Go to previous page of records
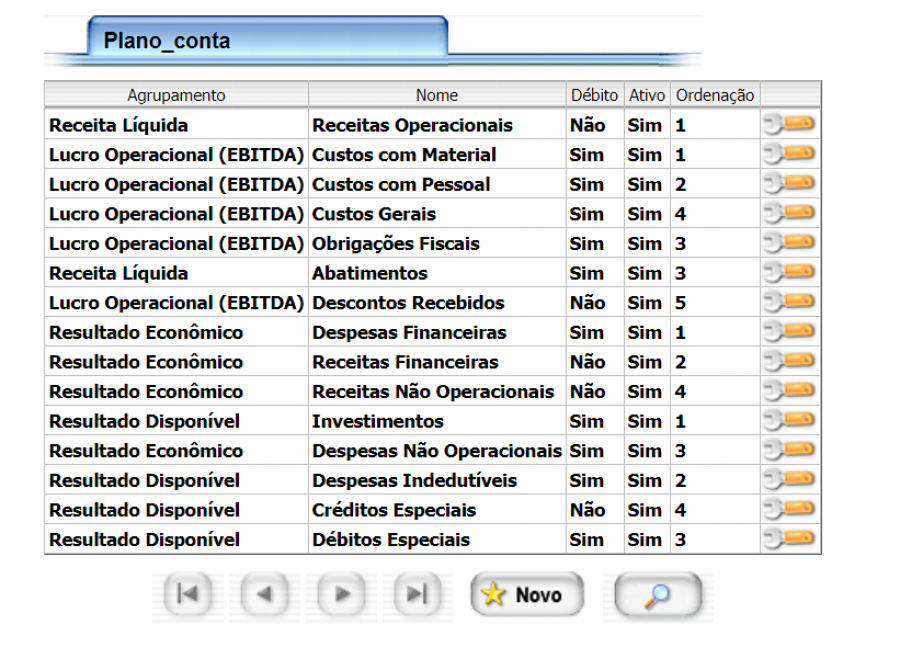This screenshot has height=647, width=900. tap(264, 595)
